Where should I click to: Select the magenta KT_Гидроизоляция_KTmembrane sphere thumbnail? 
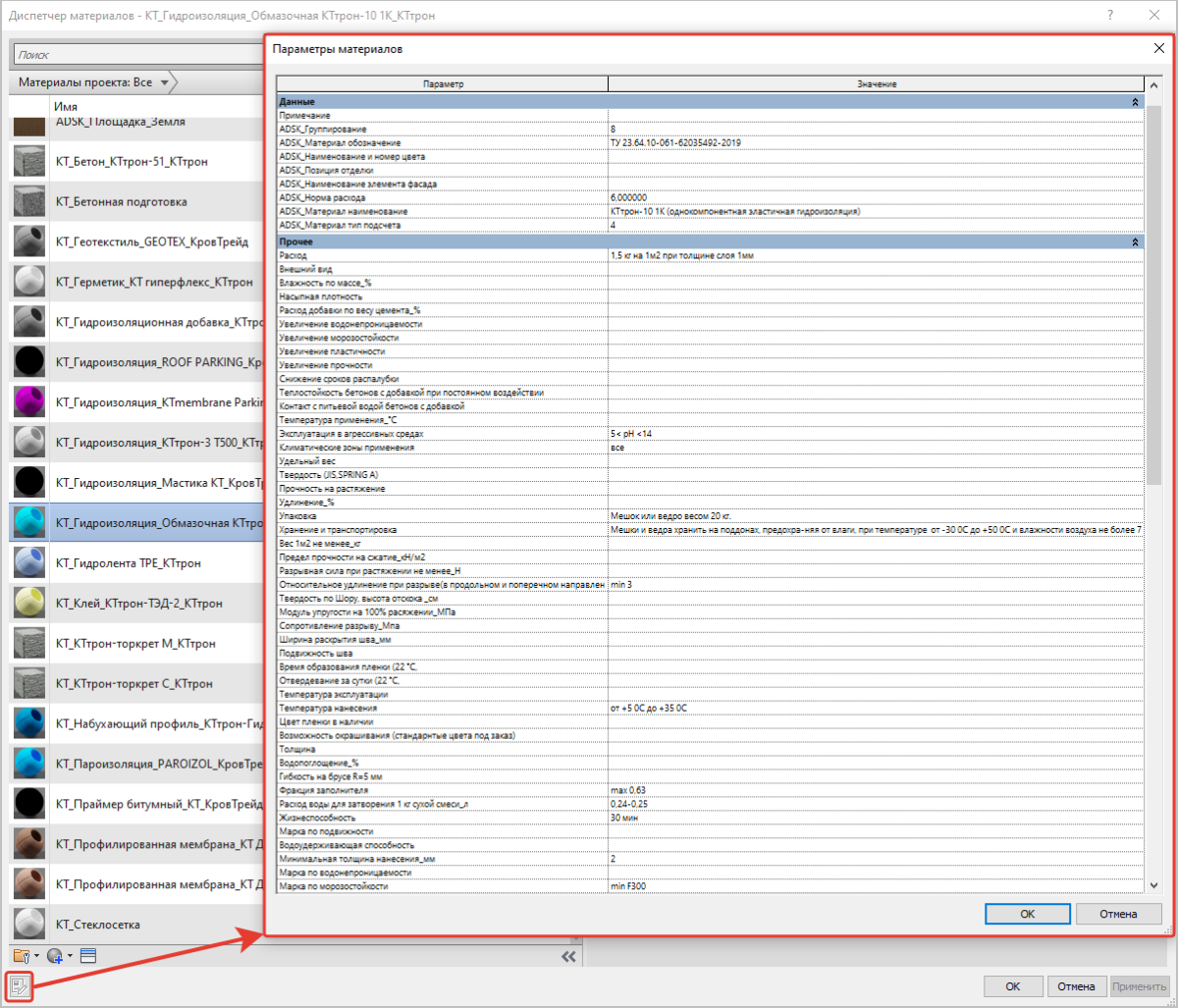[30, 402]
